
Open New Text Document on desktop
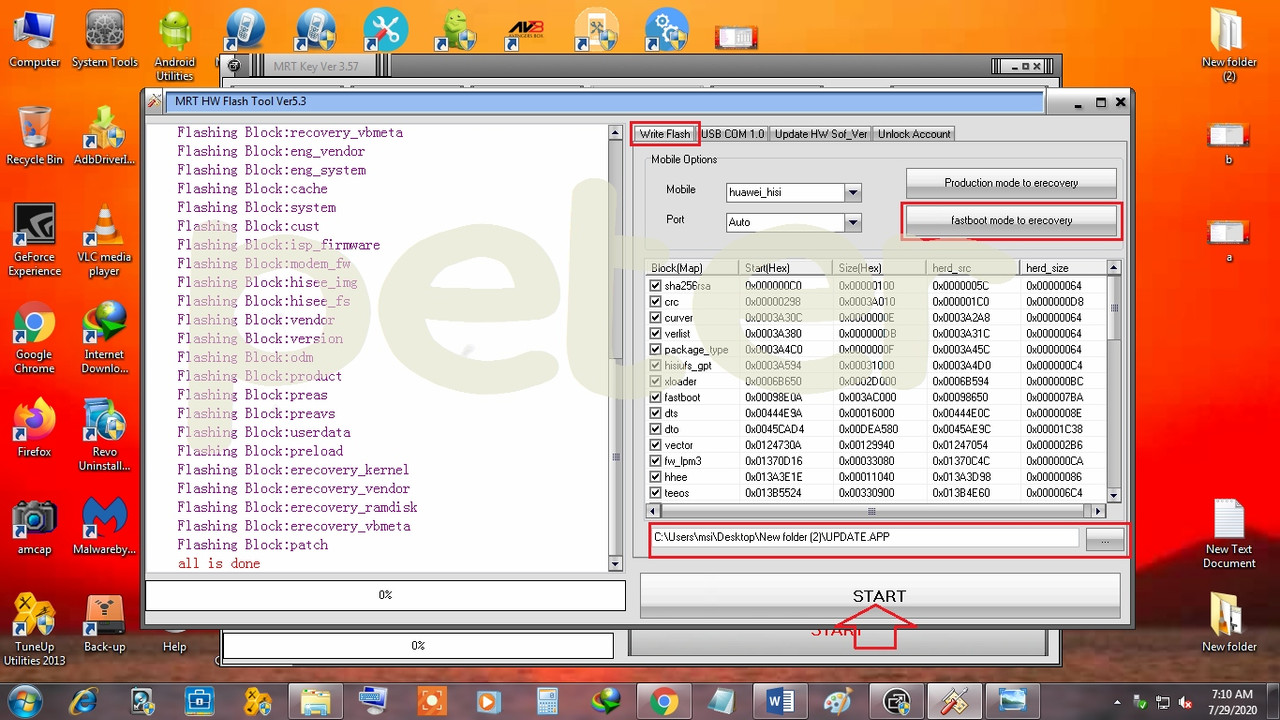click(x=1229, y=535)
